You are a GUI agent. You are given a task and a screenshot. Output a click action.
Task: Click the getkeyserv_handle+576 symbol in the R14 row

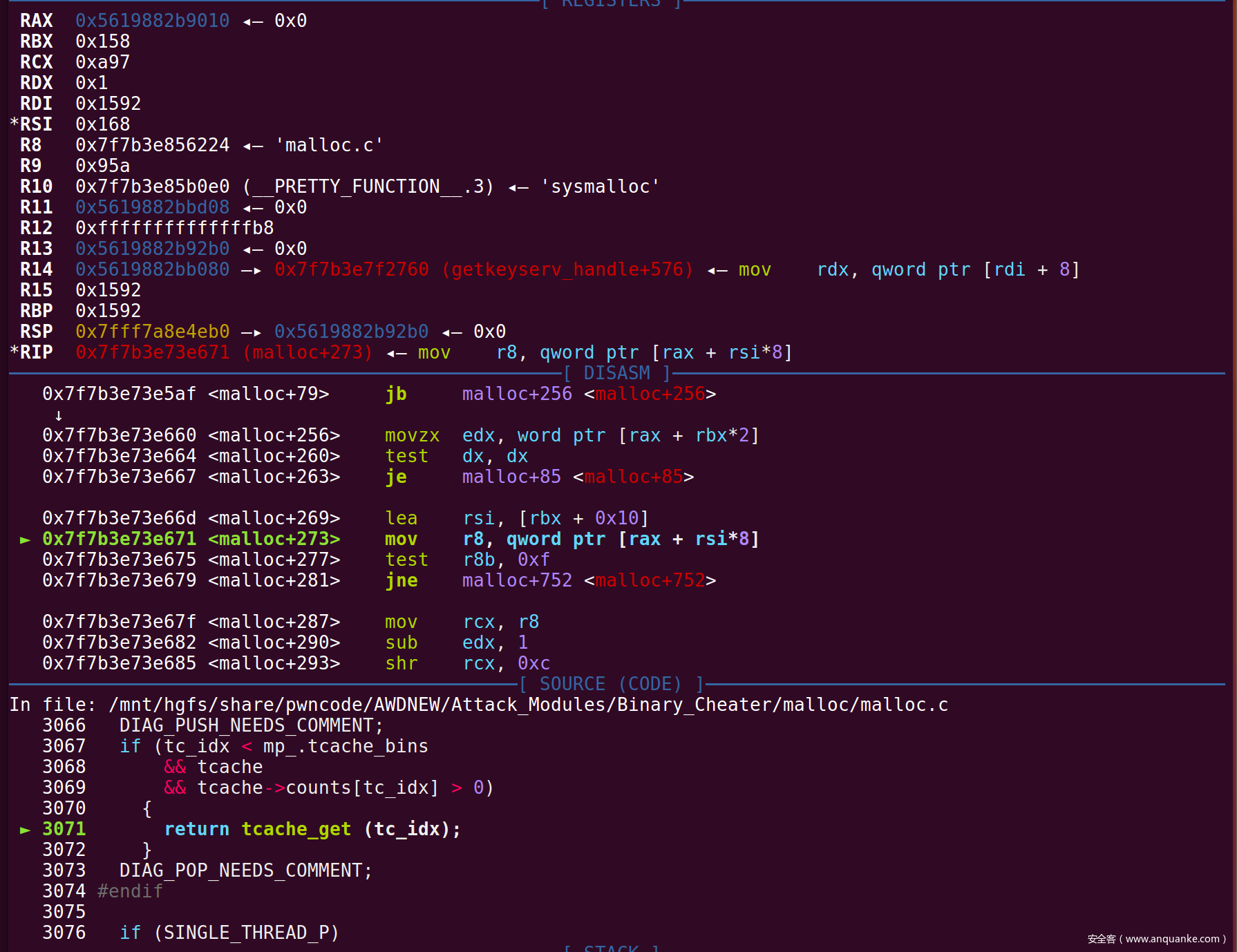click(x=567, y=269)
